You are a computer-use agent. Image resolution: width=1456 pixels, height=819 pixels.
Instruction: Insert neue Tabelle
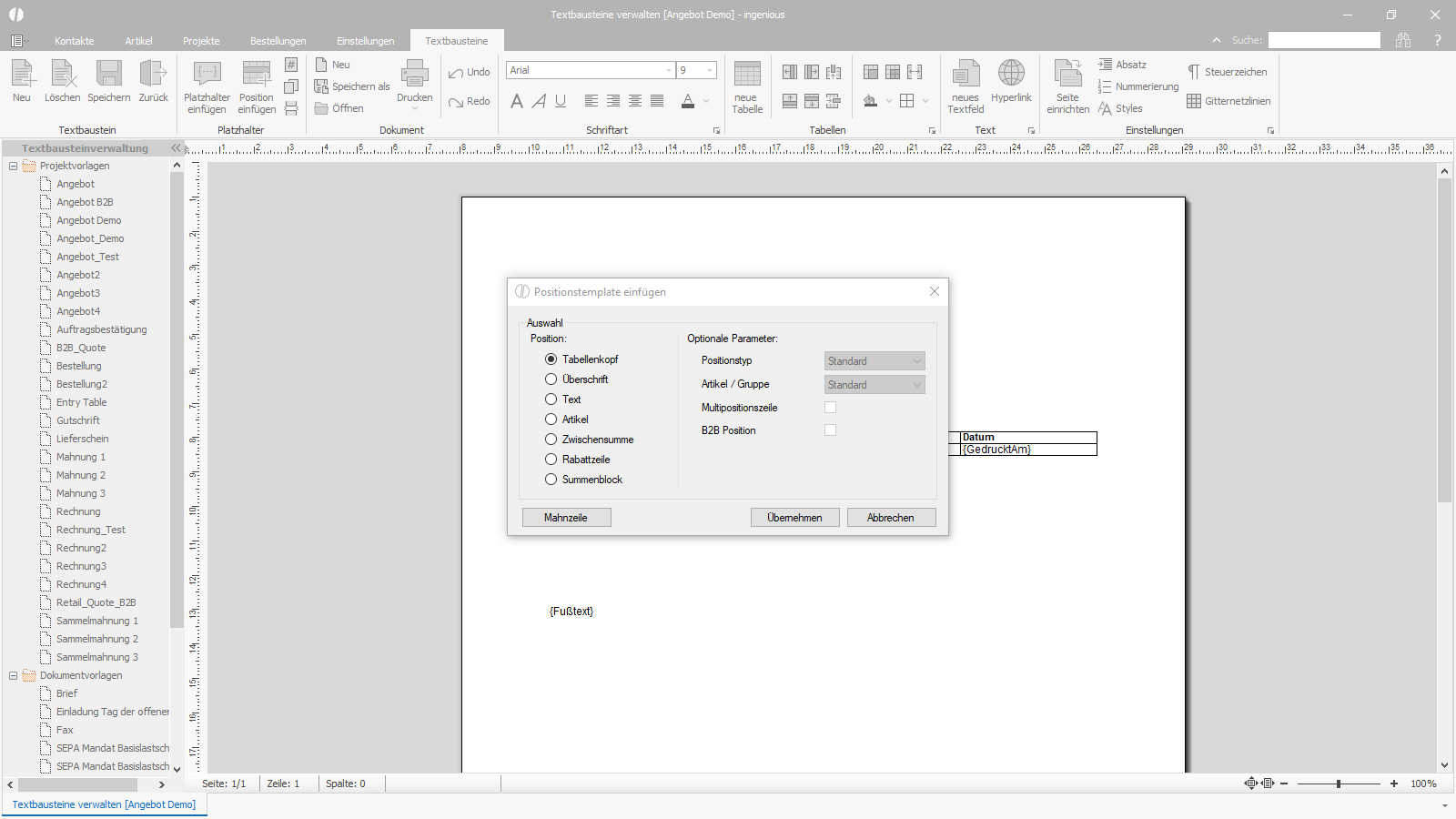pos(747,87)
